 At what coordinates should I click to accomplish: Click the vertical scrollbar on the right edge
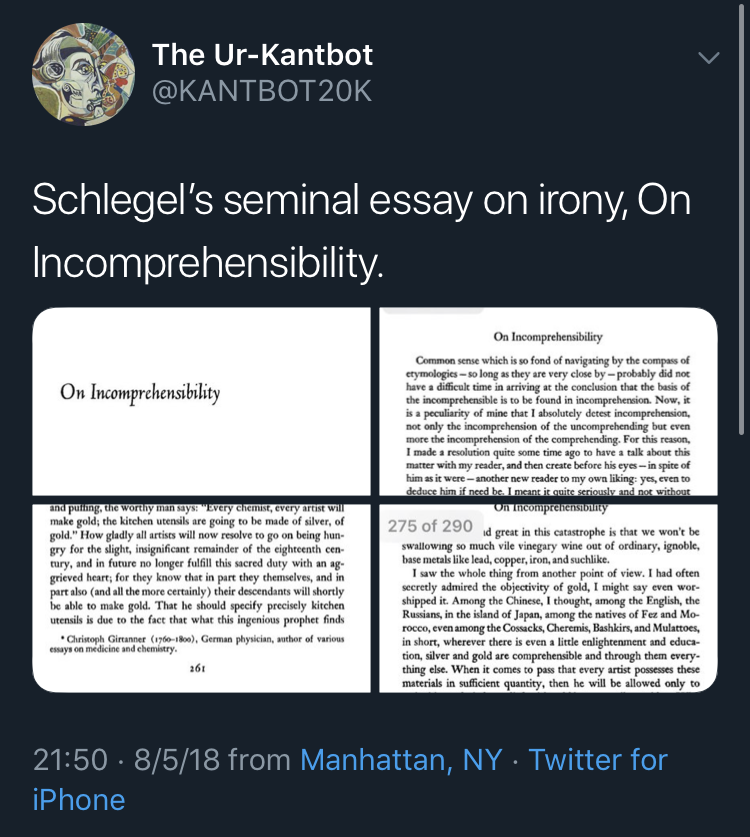click(741, 219)
